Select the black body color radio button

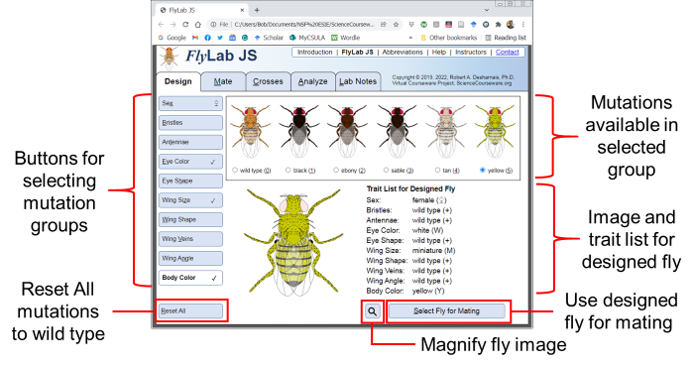(x=288, y=170)
